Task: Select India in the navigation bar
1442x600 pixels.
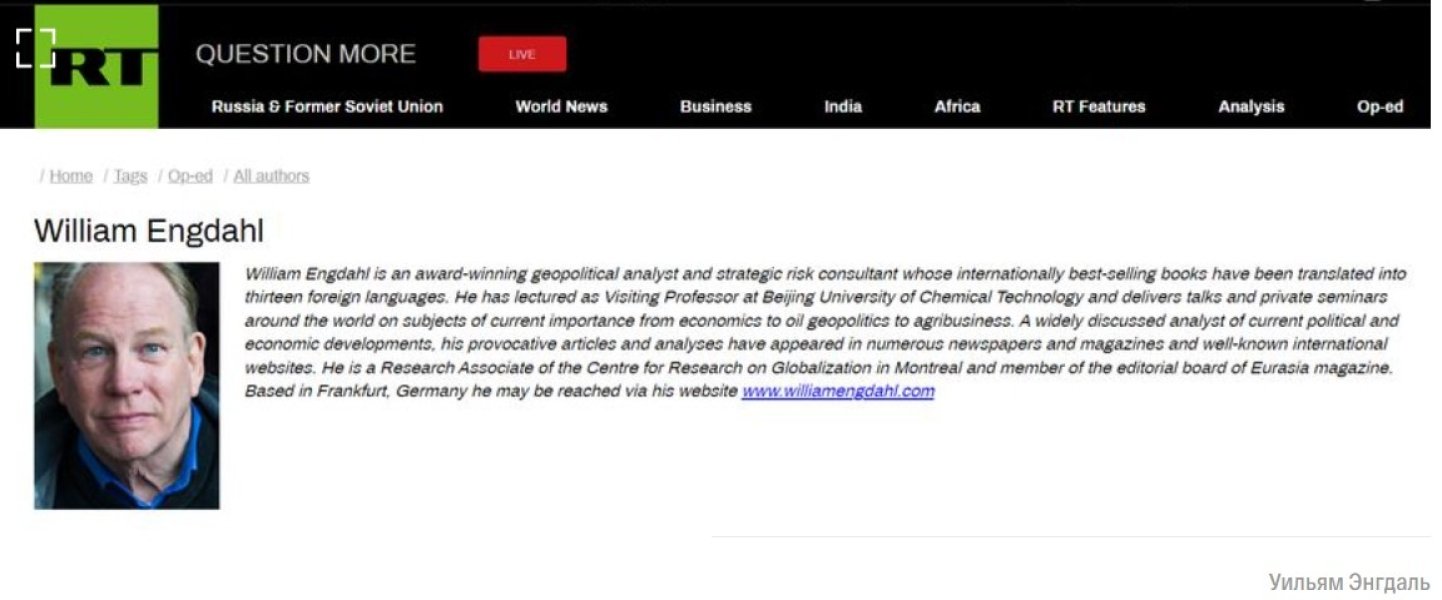Action: pyautogui.click(x=842, y=107)
